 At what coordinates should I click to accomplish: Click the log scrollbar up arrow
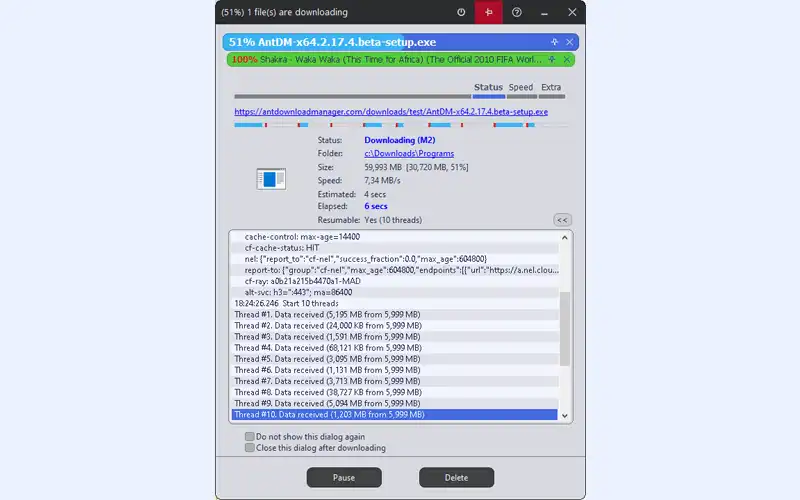[x=564, y=237]
